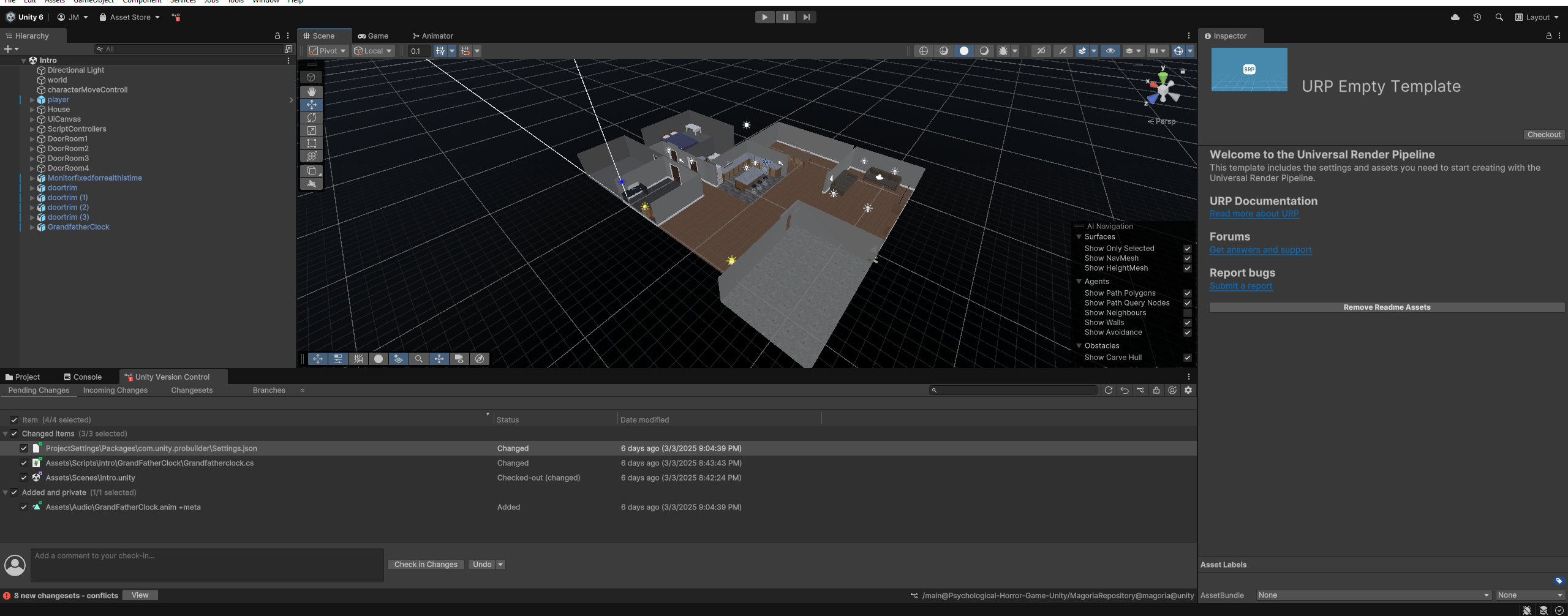Open the Undo History icon
Screen dimensions: 1568x616
pyautogui.click(x=1477, y=17)
